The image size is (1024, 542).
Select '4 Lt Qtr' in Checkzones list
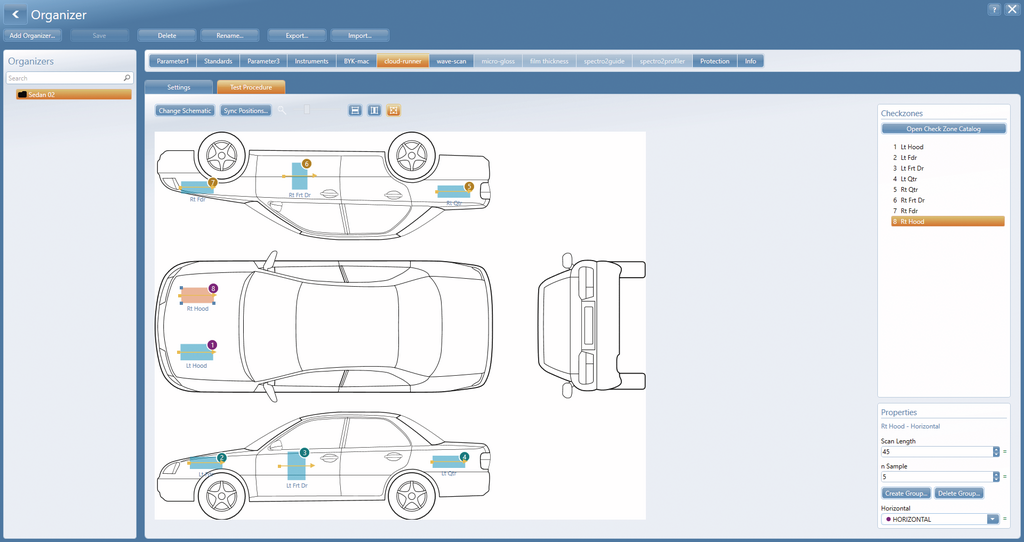[948, 178]
